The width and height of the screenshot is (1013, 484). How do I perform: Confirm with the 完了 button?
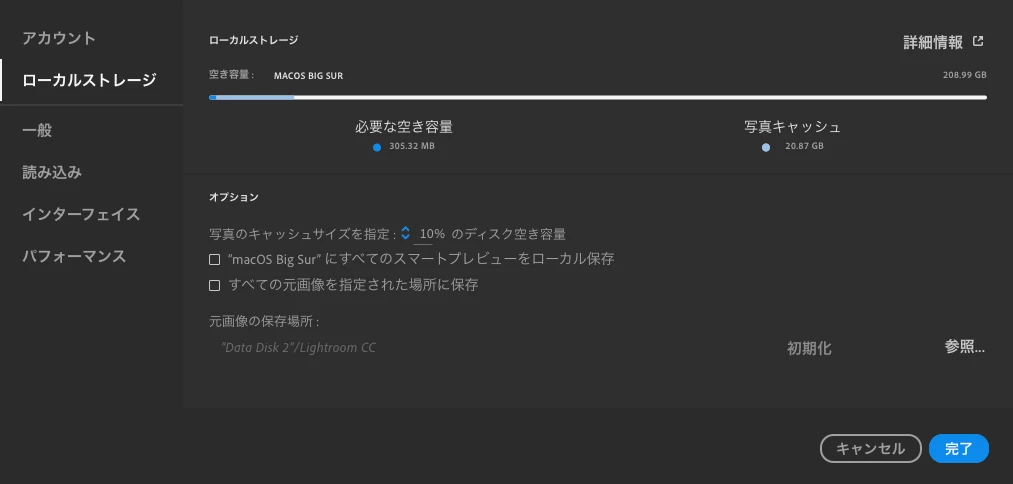coord(959,448)
